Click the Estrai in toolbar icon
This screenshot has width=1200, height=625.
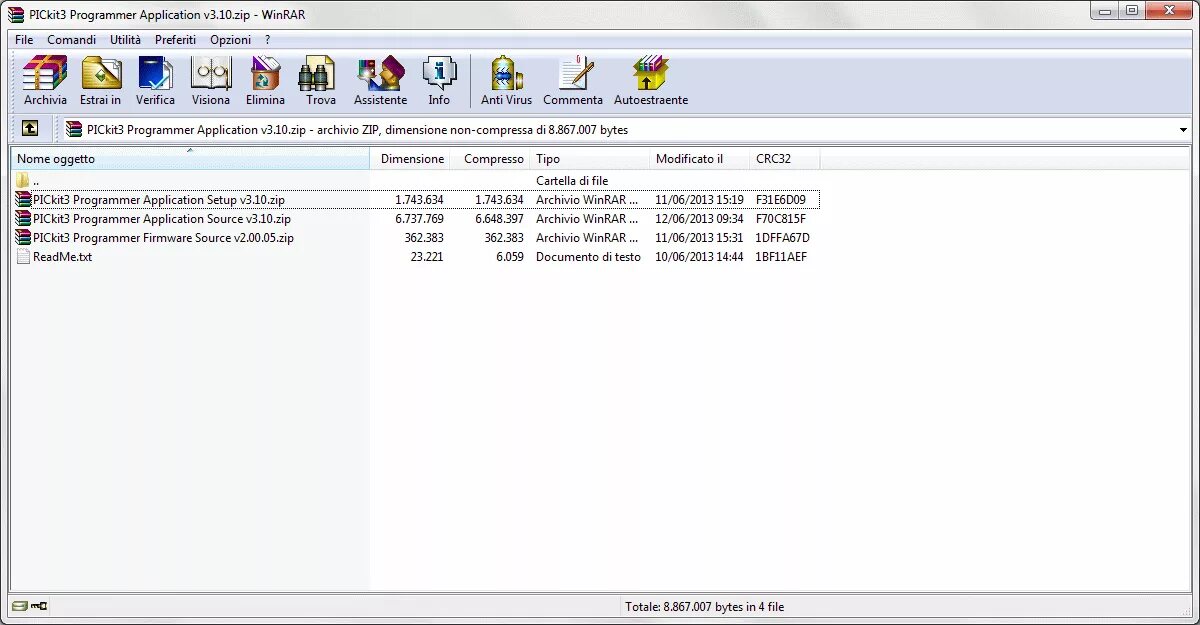click(101, 81)
